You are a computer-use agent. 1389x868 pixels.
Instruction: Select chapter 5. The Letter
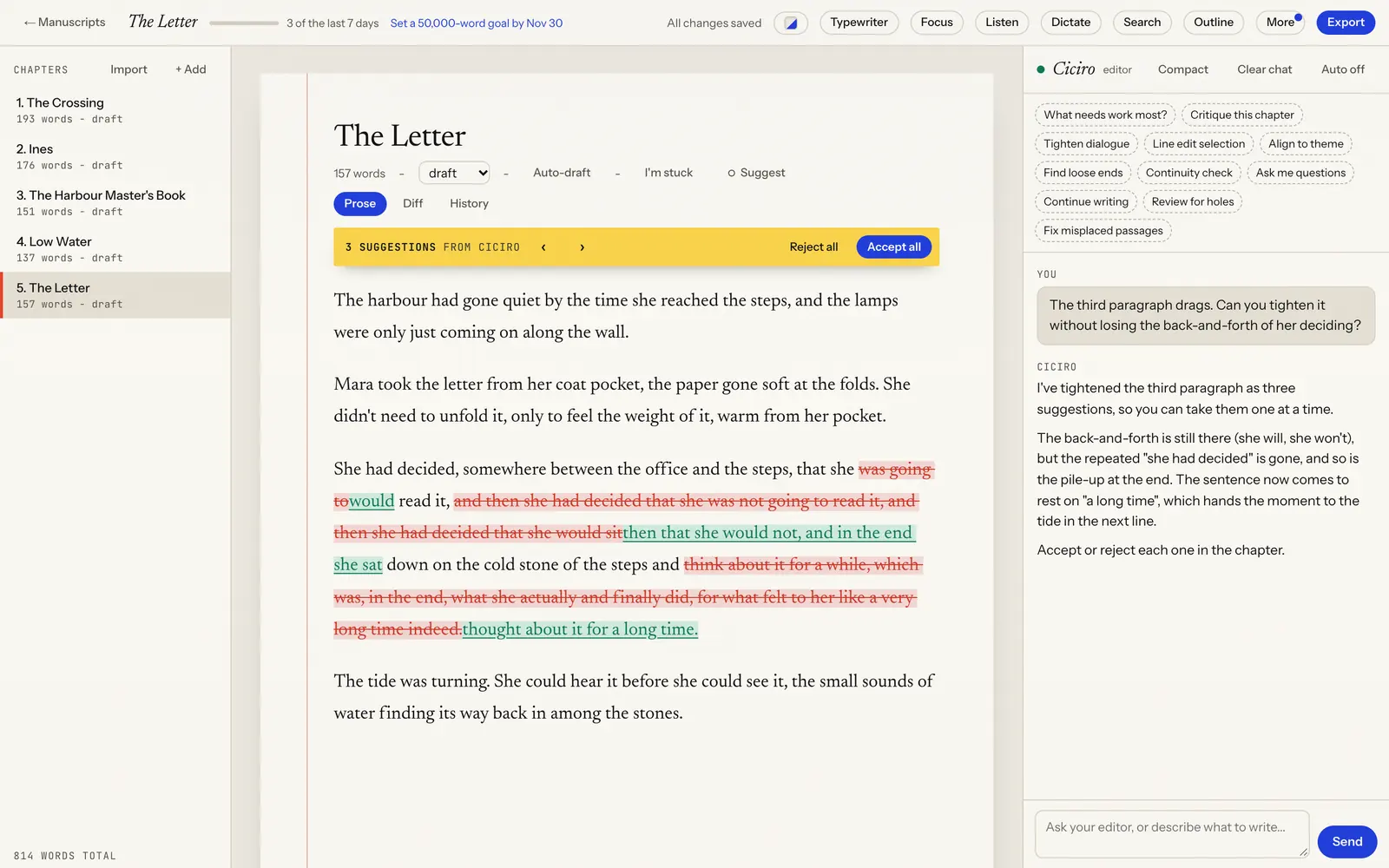(x=115, y=295)
